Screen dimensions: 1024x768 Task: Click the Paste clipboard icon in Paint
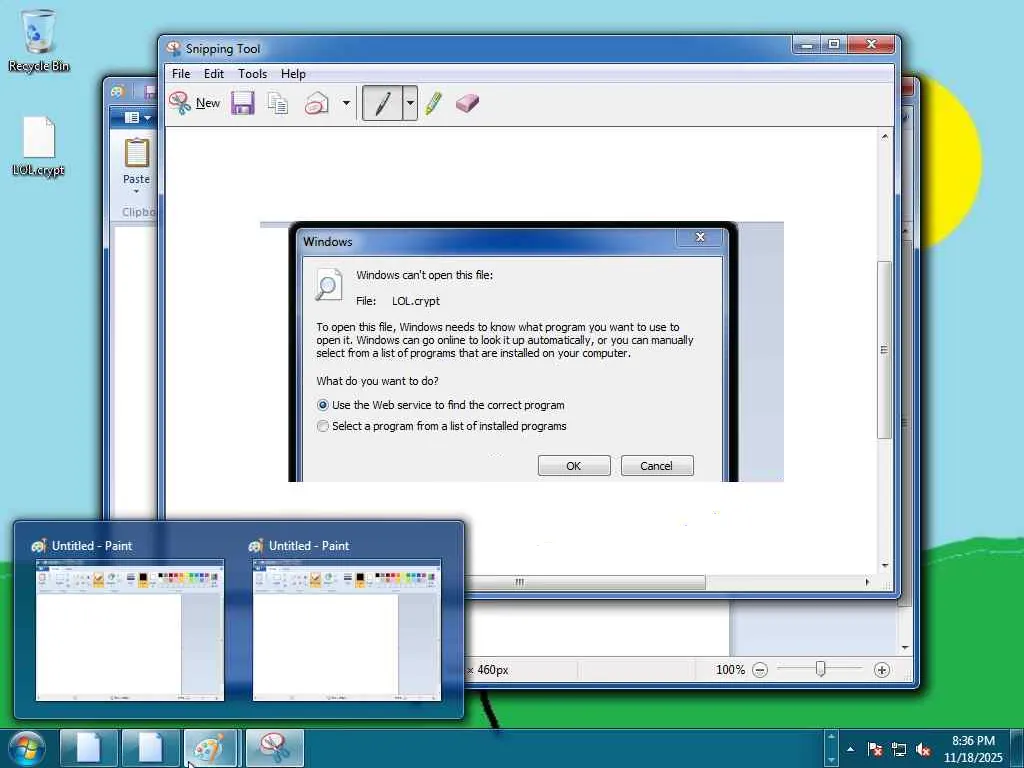[136, 153]
